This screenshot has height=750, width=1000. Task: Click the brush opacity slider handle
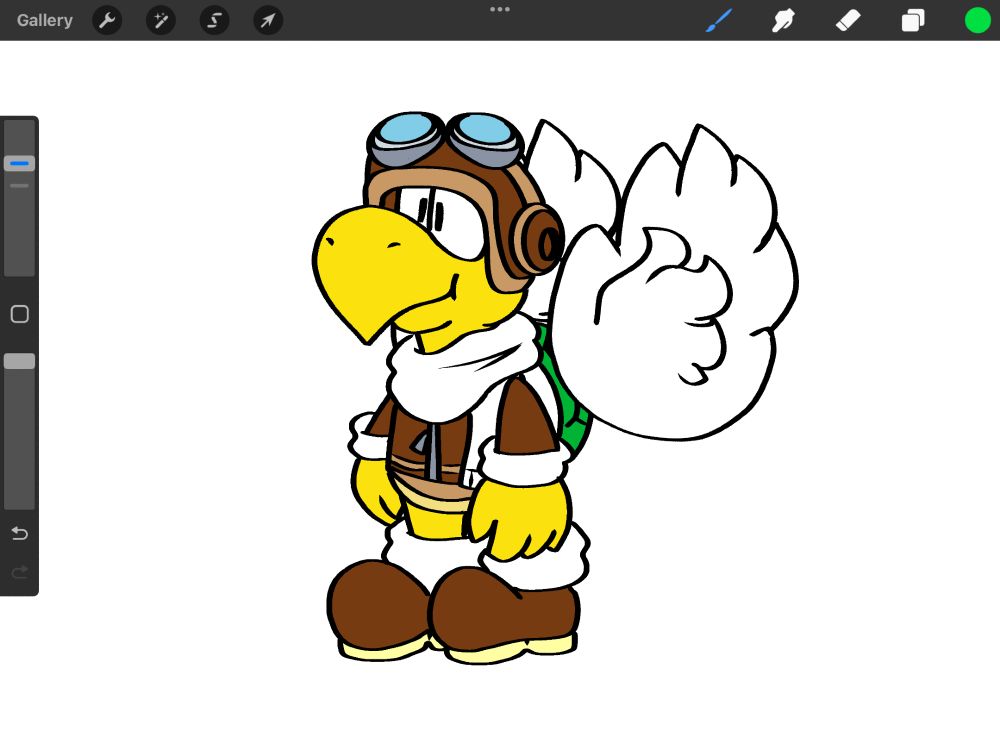coord(19,361)
